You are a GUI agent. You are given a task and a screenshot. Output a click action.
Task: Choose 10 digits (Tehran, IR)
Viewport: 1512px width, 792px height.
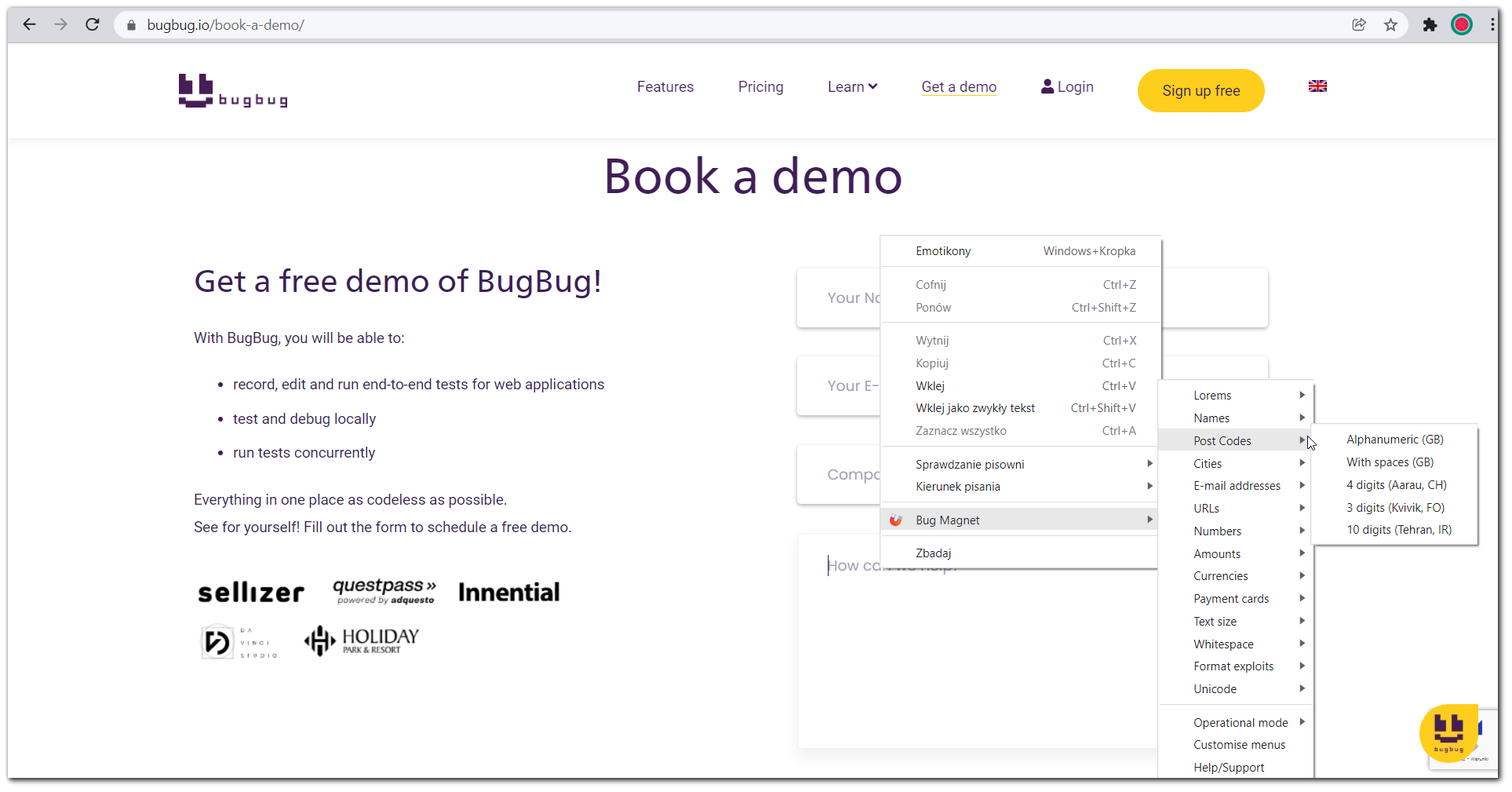[1395, 530]
